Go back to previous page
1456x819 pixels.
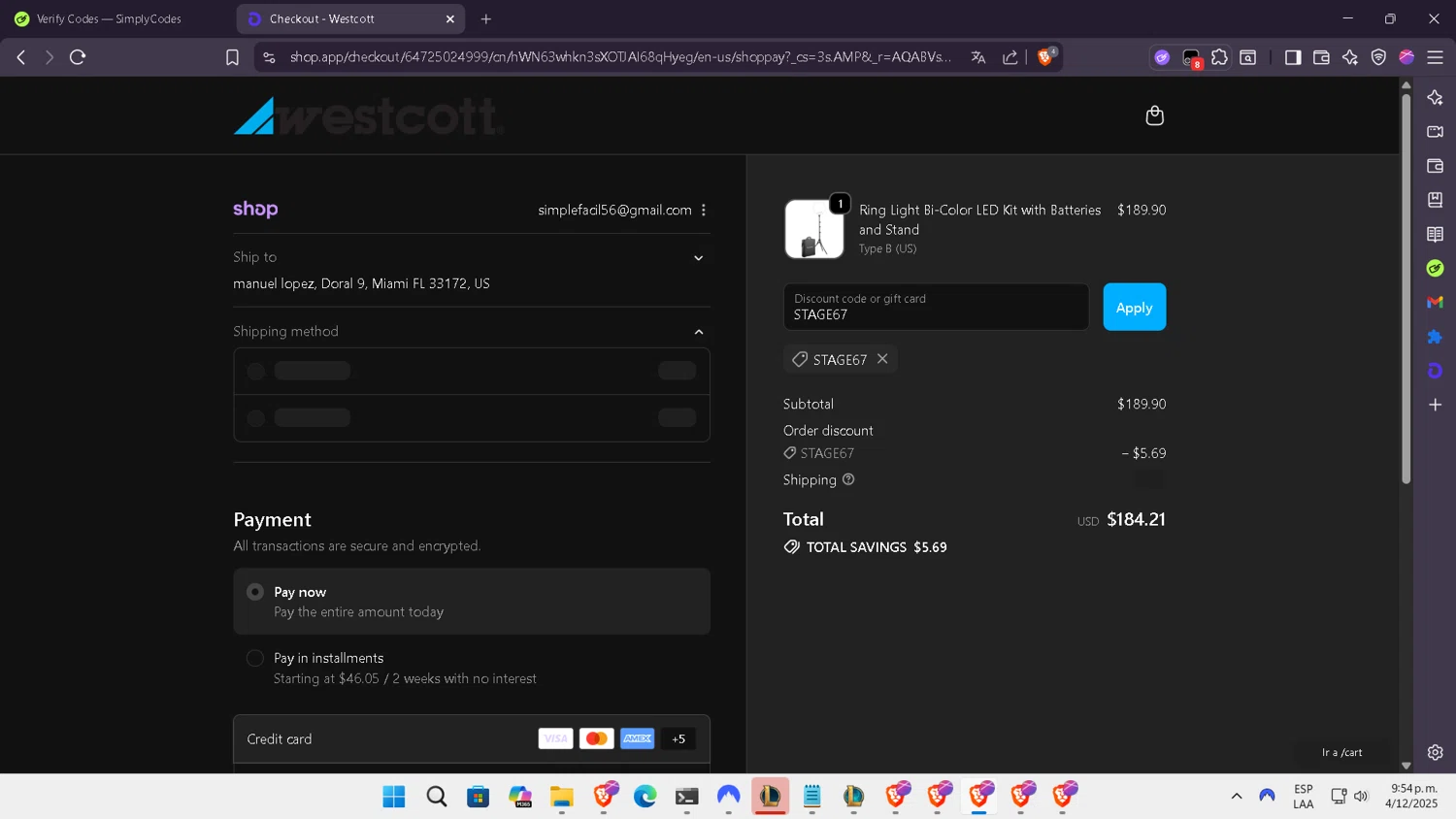[21, 57]
